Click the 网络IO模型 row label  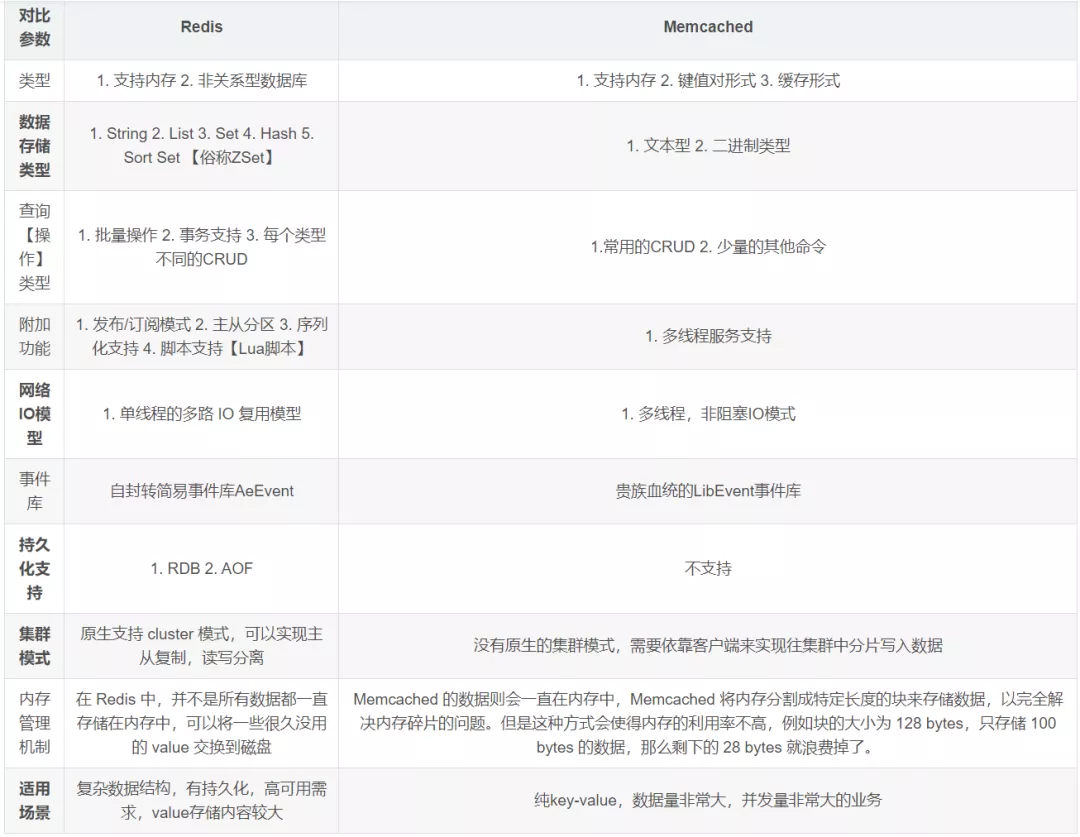tap(34, 414)
